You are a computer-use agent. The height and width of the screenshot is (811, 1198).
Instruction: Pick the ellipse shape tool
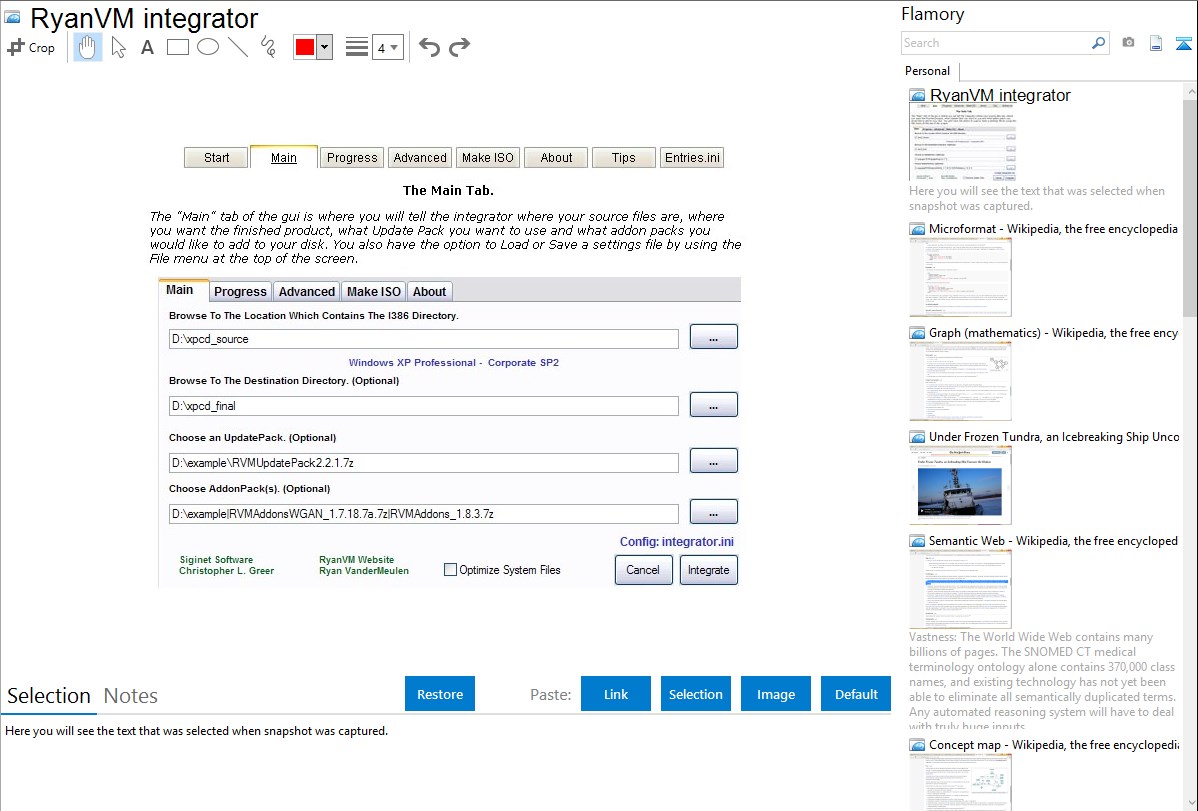[x=208, y=47]
